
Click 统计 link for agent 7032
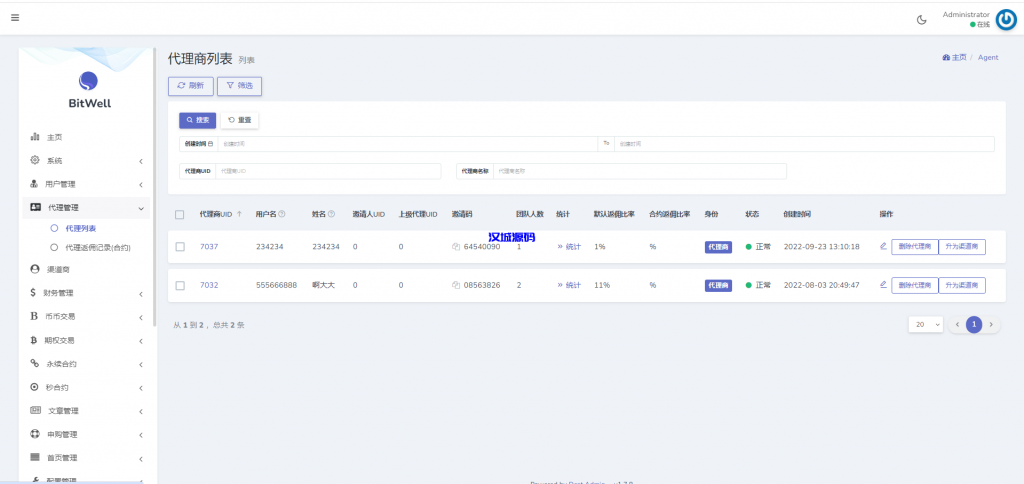point(569,286)
